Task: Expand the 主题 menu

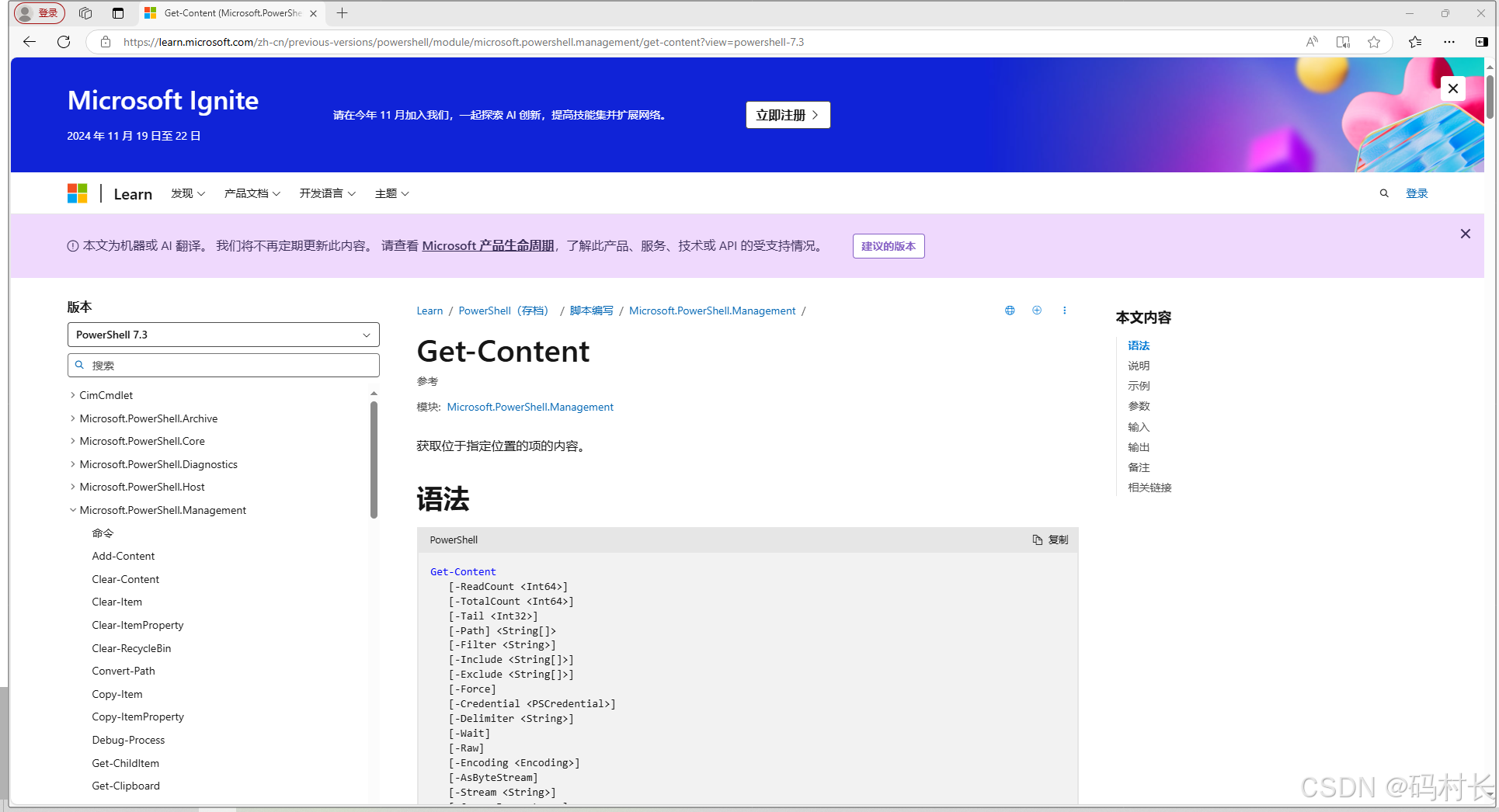Action: [391, 193]
